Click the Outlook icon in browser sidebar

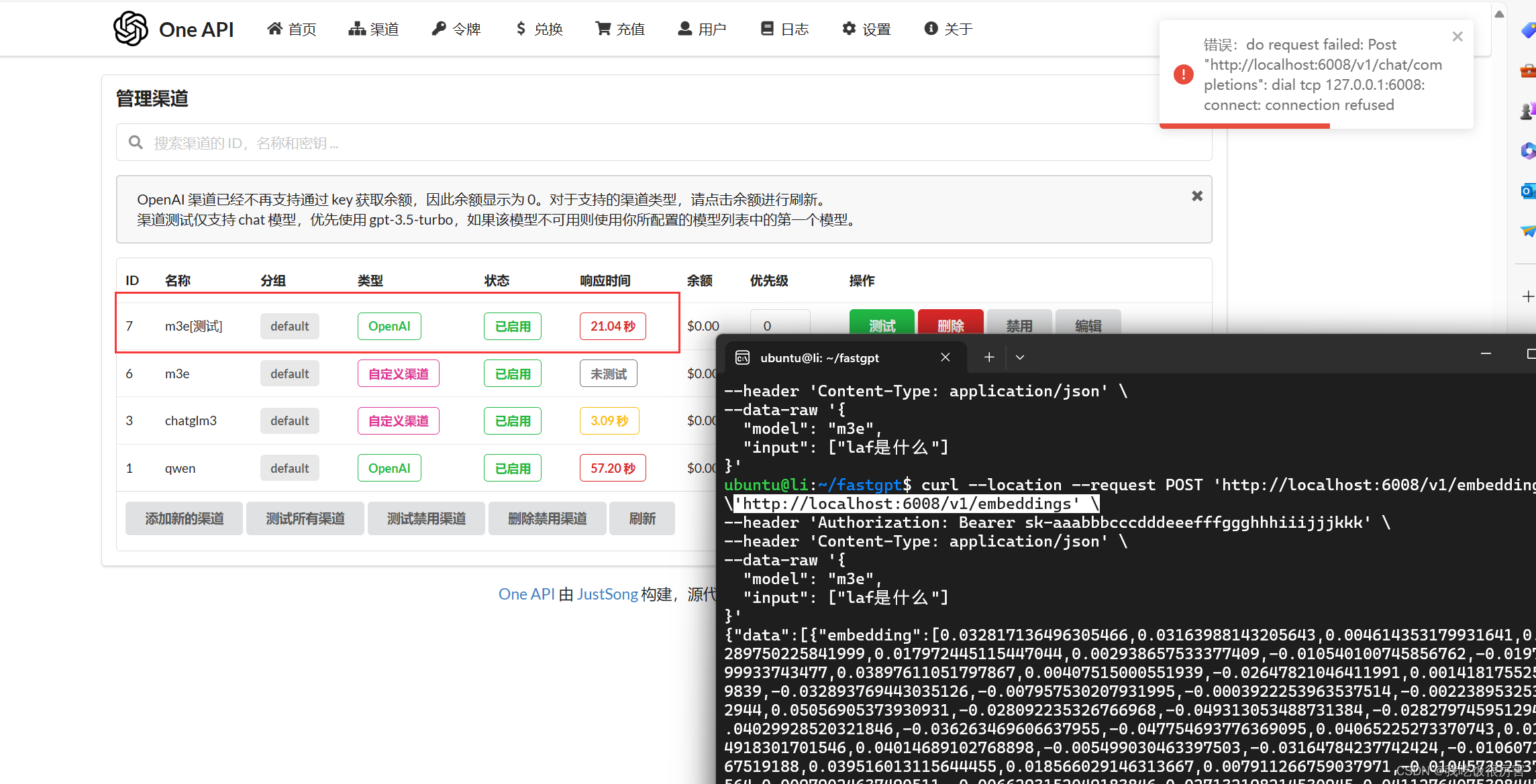click(1528, 191)
